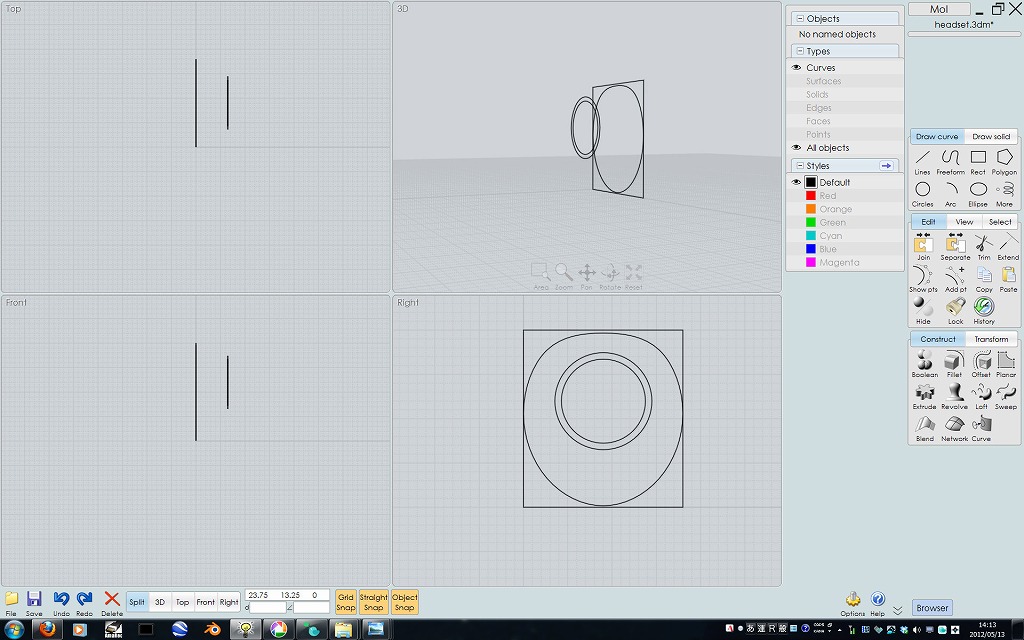Click the Hide objects tool

pyautogui.click(x=923, y=311)
